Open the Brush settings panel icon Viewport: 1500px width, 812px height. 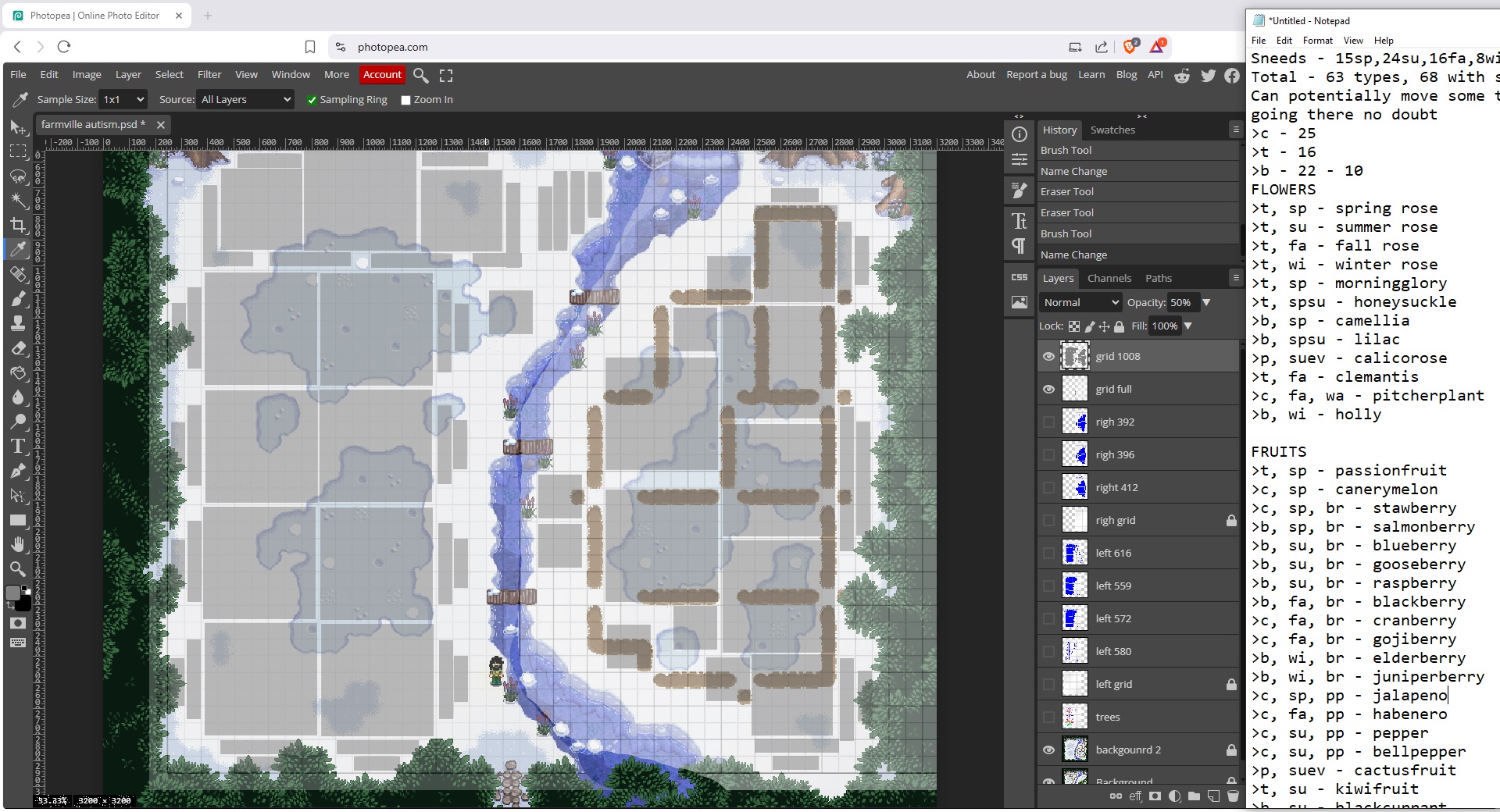tap(1020, 190)
